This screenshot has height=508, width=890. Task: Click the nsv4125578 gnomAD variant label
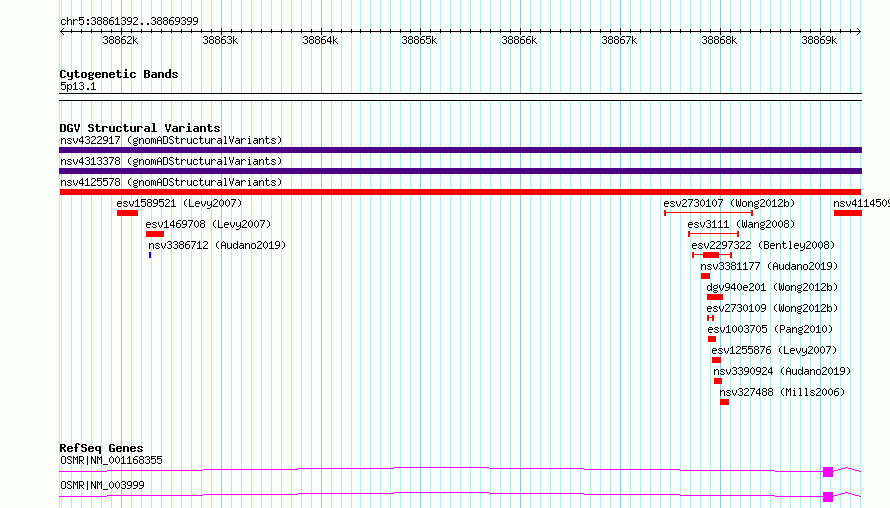point(171,182)
